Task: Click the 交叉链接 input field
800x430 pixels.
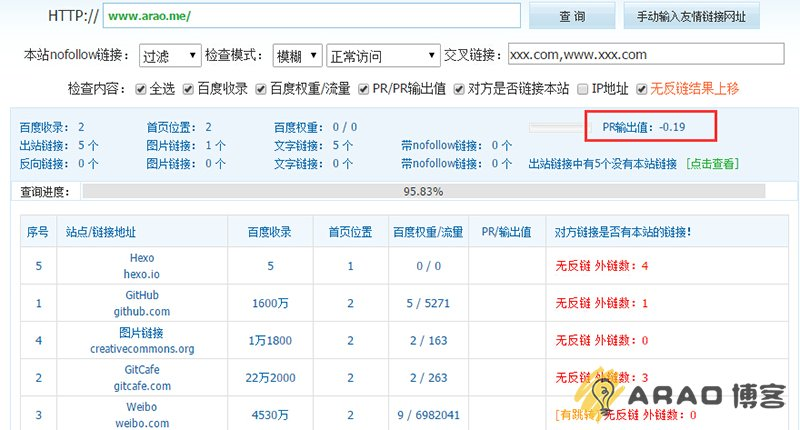Action: point(646,54)
